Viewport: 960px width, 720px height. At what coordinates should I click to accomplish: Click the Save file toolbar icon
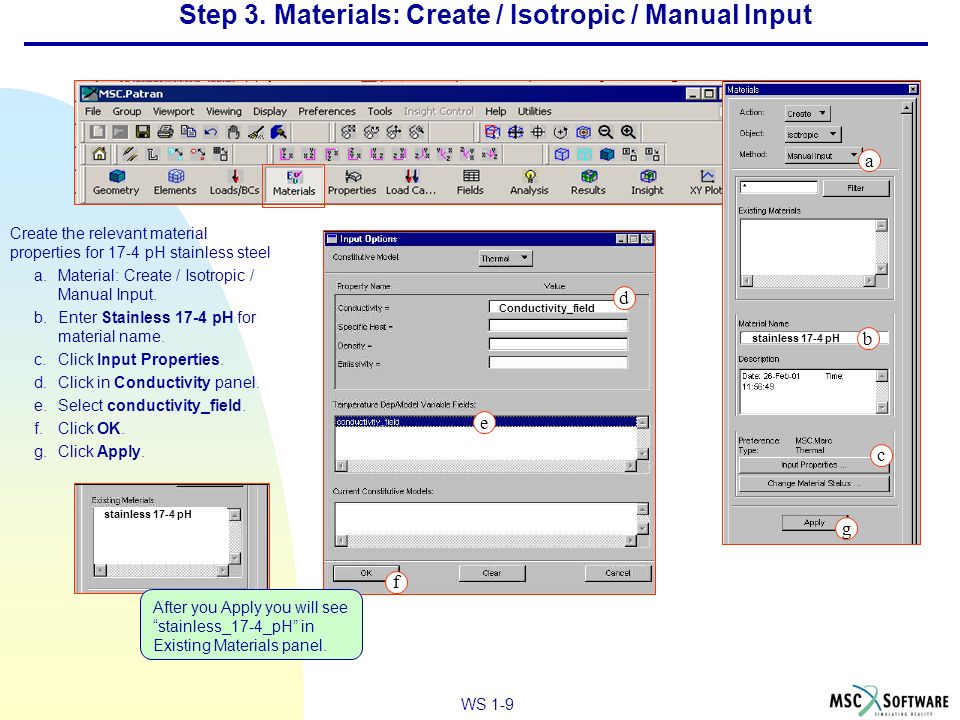point(143,132)
